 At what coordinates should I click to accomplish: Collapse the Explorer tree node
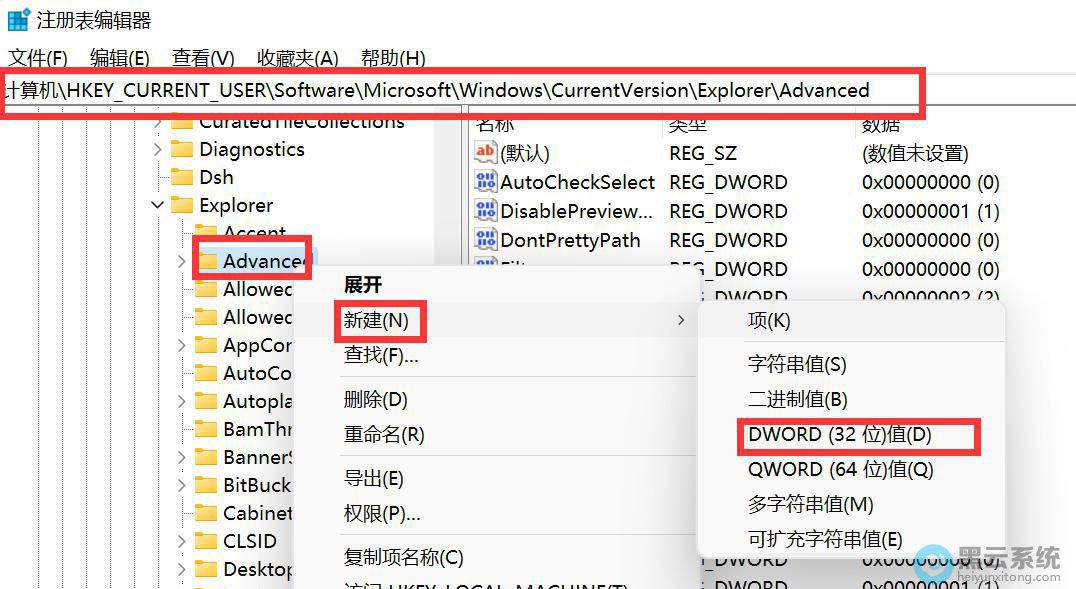(157, 205)
